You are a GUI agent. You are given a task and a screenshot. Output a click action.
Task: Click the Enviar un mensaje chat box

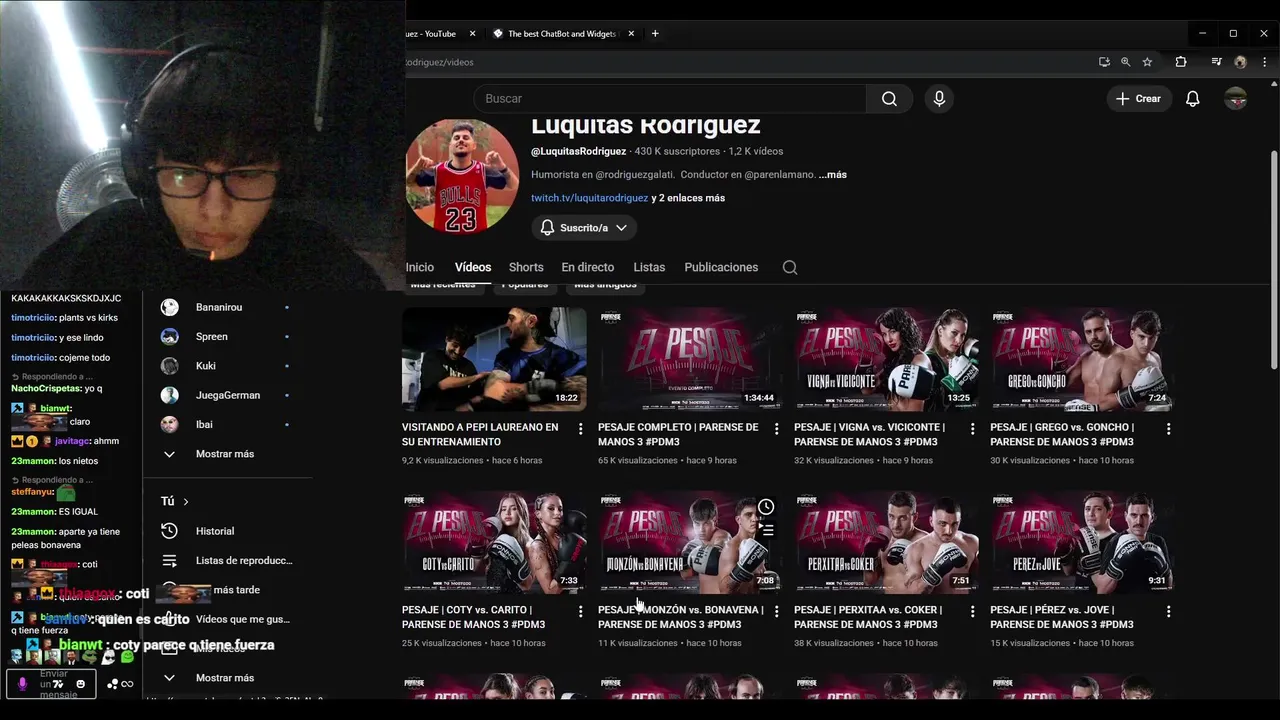point(53,684)
